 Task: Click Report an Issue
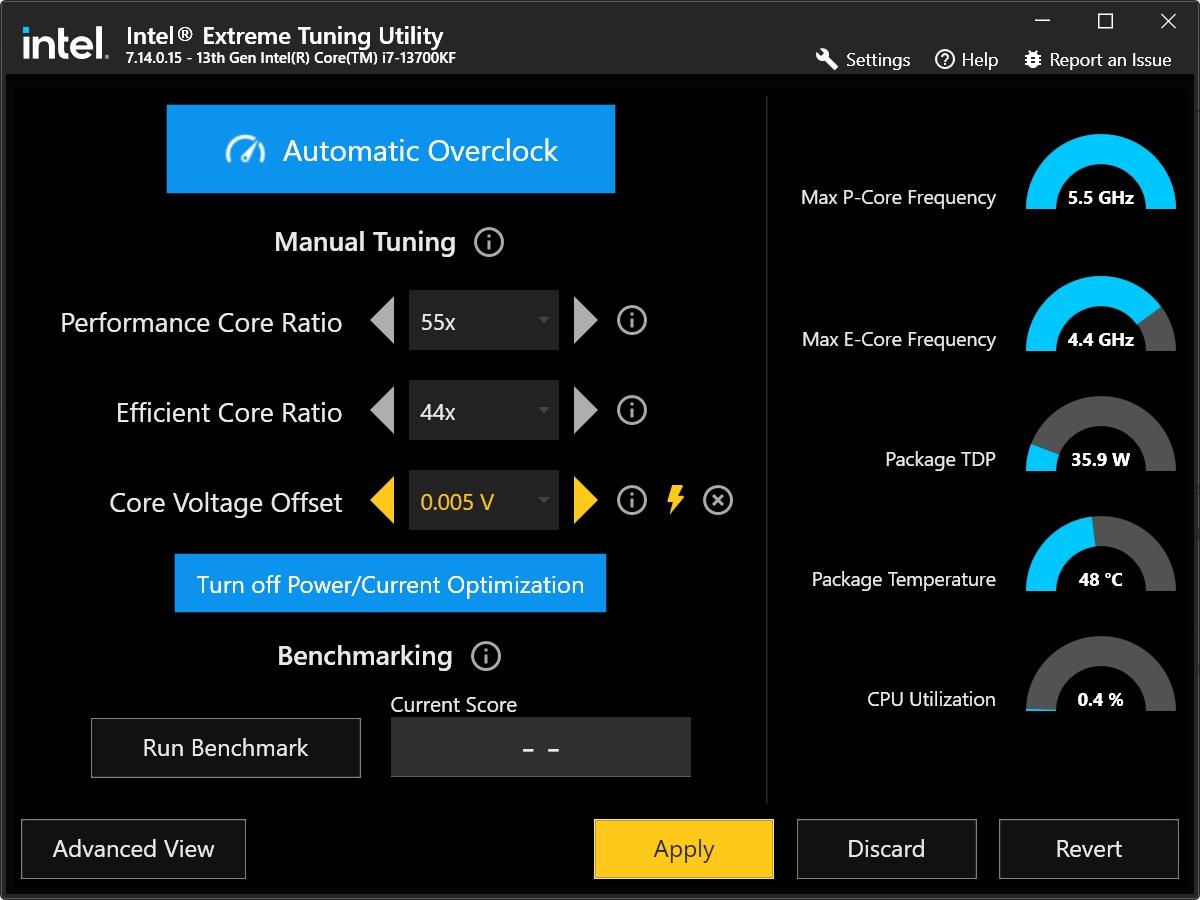pyautogui.click(x=1097, y=60)
